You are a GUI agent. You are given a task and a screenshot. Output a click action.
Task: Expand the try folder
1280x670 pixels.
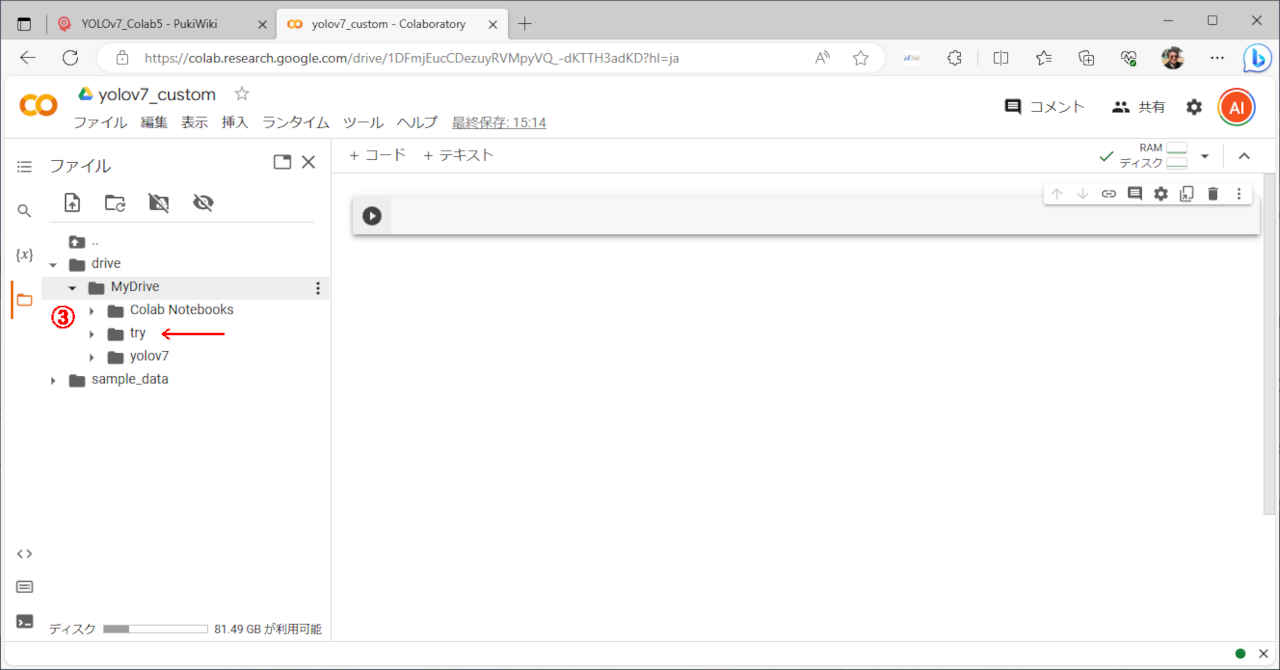pyautogui.click(x=92, y=334)
